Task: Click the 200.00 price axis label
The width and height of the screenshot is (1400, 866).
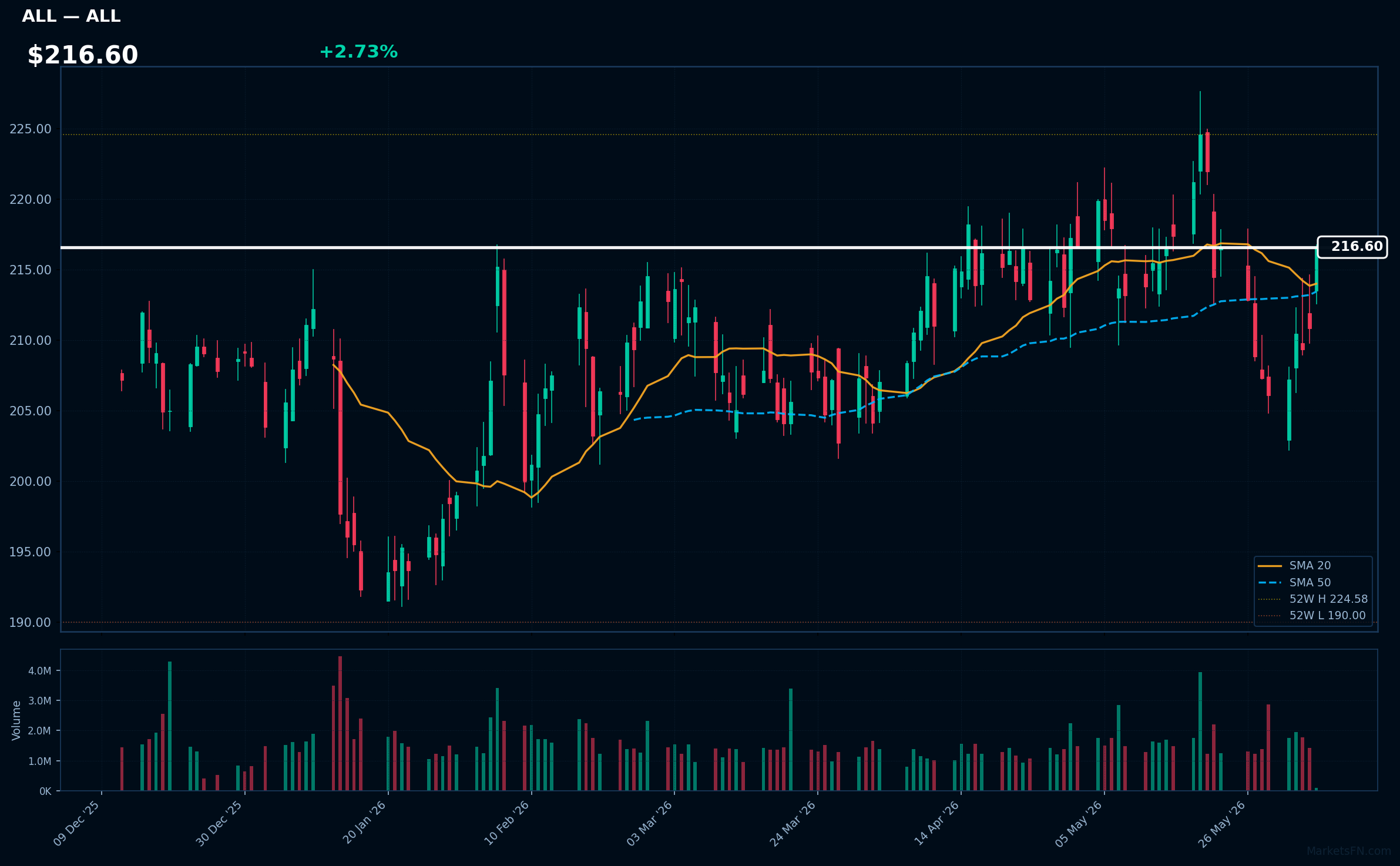Action: [x=31, y=482]
